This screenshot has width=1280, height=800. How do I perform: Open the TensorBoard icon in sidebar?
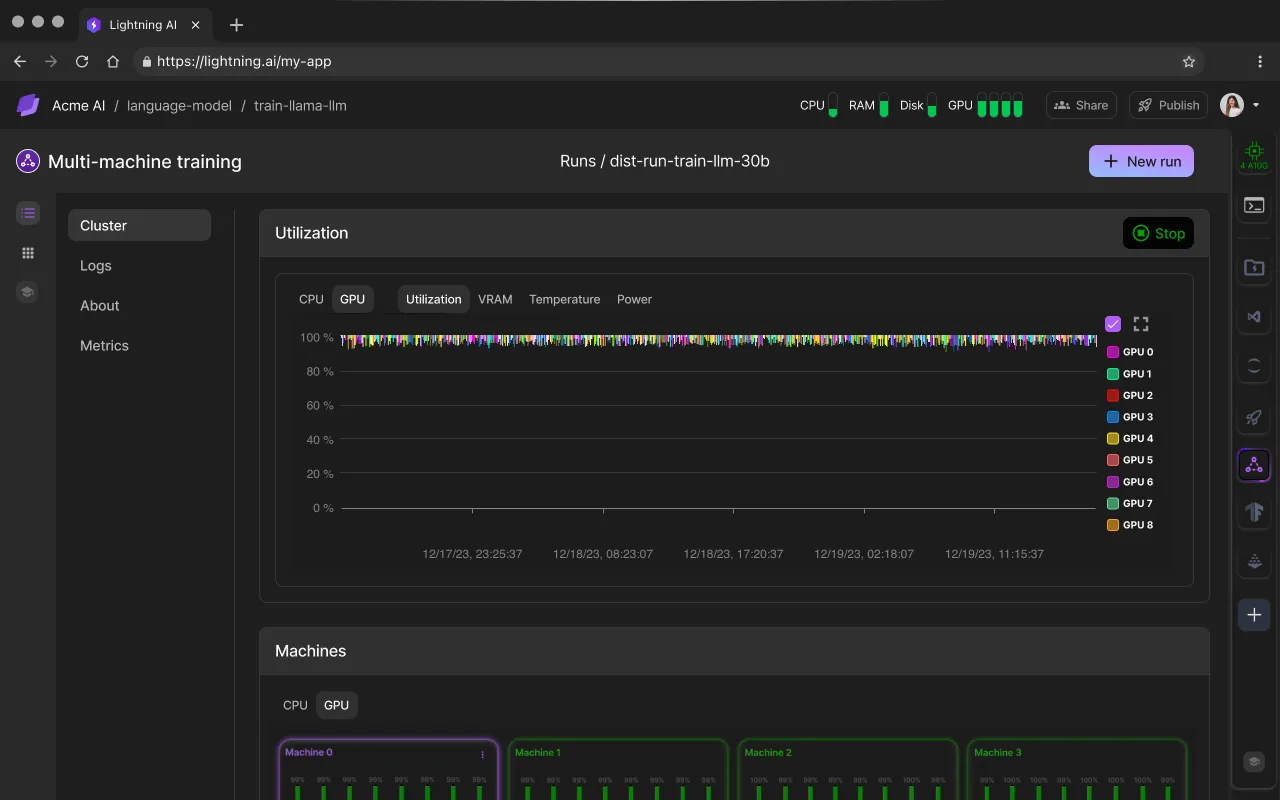tap(1254, 512)
